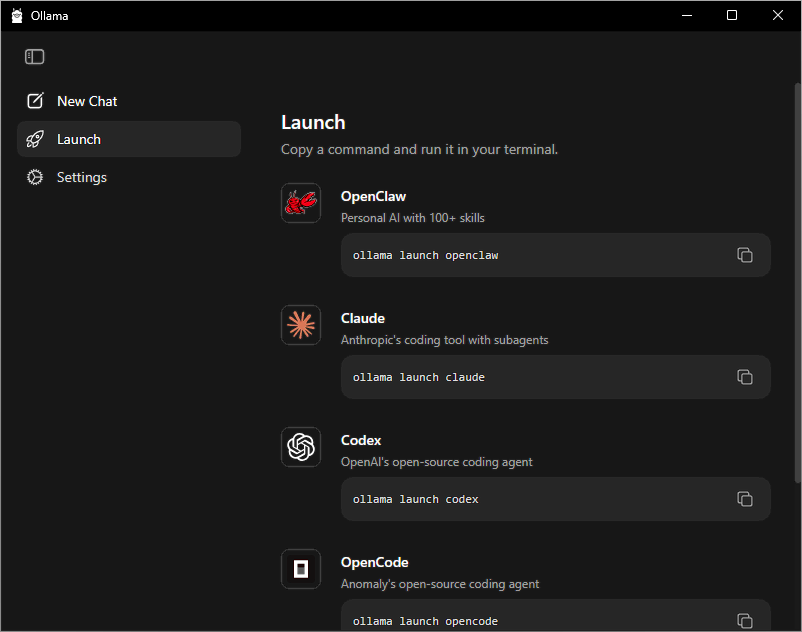Click the New Chat compose icon
Screen dimensions: 802x632
point(35,101)
